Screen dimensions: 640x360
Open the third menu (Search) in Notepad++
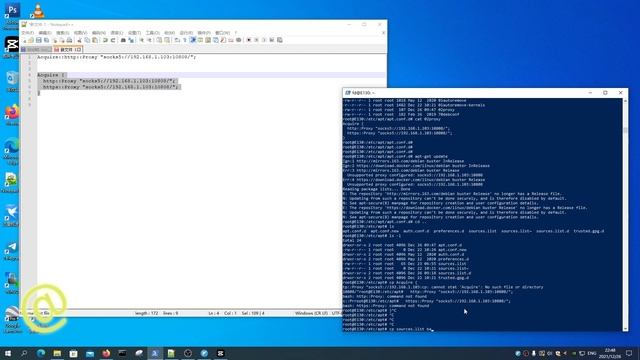coord(62,33)
